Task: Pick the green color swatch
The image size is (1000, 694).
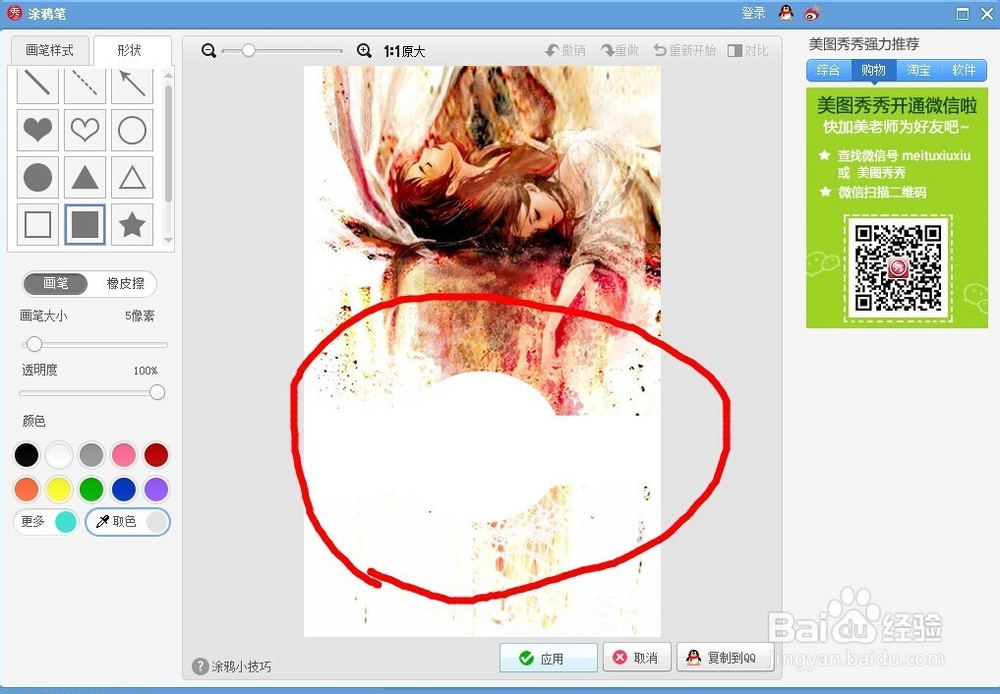Action: tap(91, 489)
